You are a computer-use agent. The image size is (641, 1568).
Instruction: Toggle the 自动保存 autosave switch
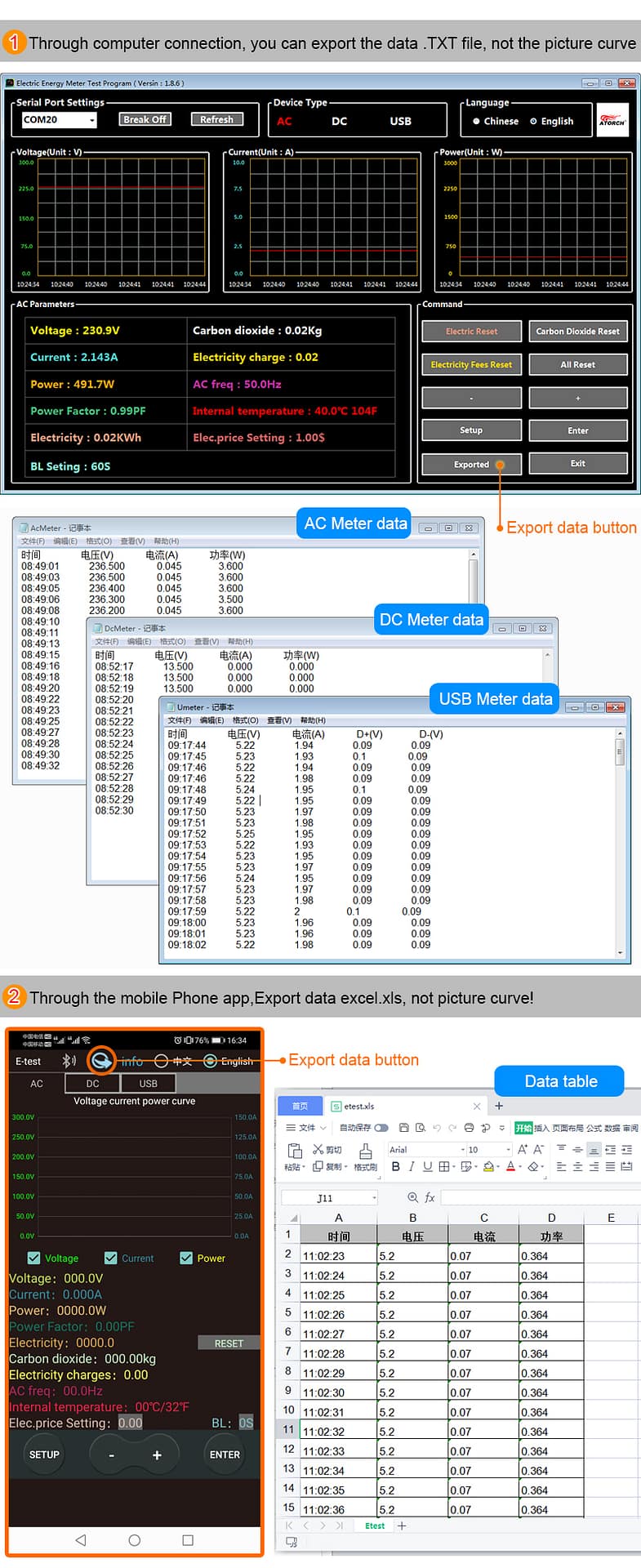[381, 1128]
